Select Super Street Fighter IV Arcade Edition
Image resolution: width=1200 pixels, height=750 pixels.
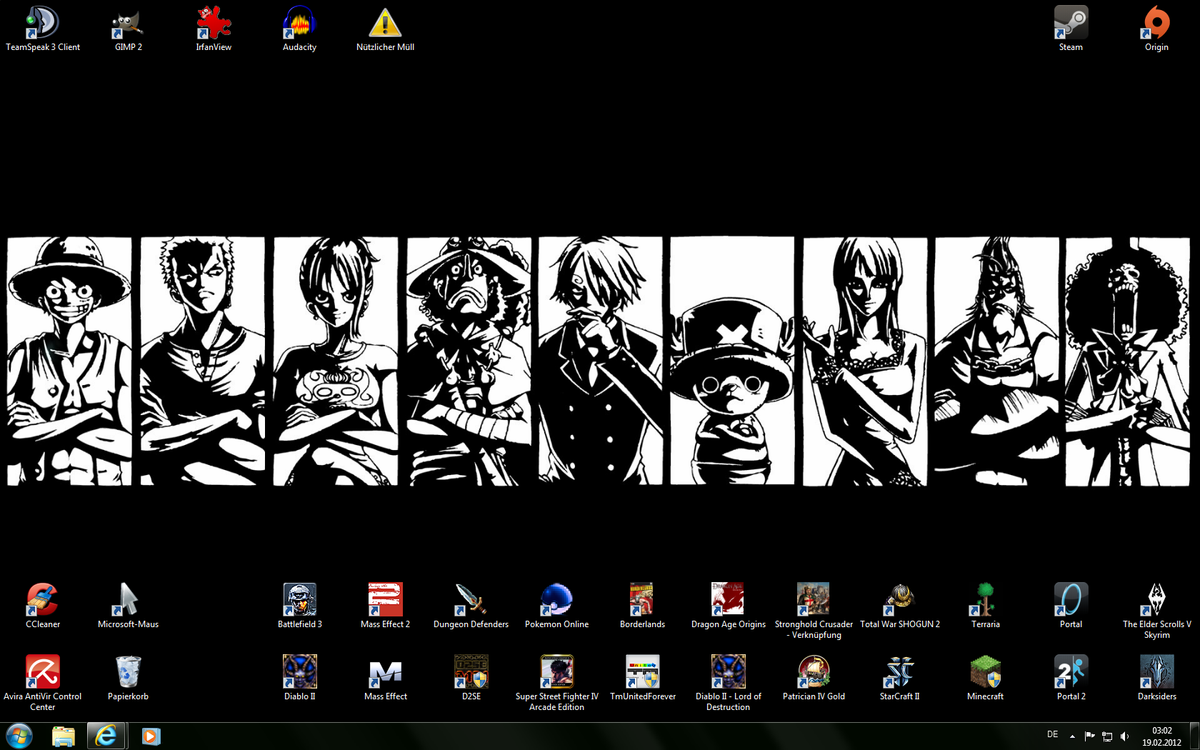[557, 683]
